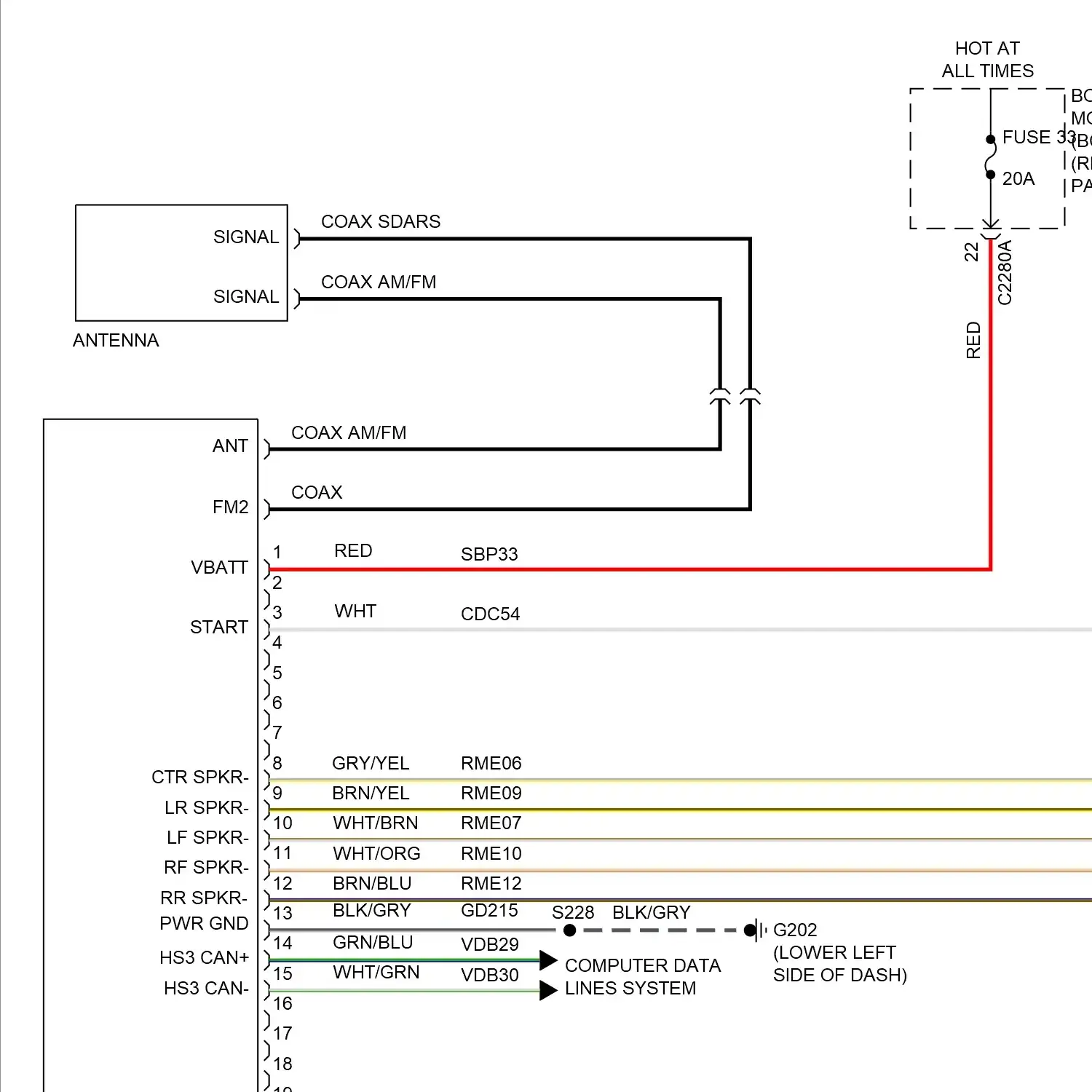Click the ANTENNA component label

pyautogui.click(x=116, y=340)
